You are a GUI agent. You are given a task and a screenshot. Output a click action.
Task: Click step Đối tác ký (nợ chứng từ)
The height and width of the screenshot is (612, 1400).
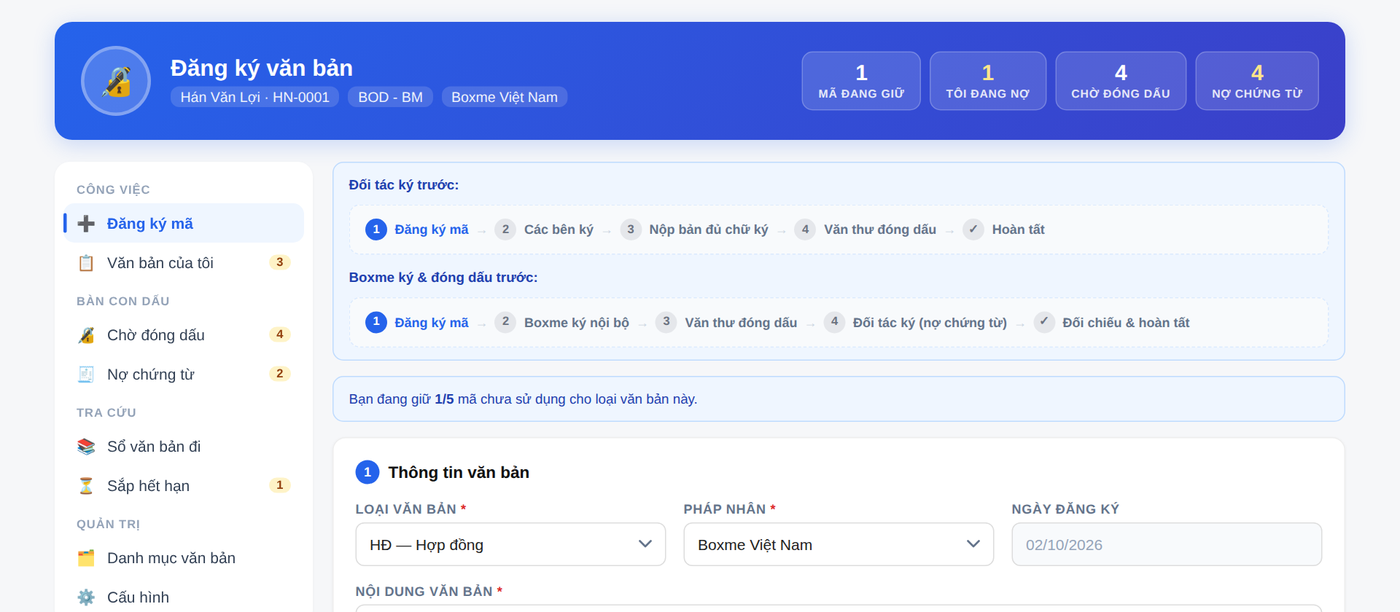coord(916,322)
